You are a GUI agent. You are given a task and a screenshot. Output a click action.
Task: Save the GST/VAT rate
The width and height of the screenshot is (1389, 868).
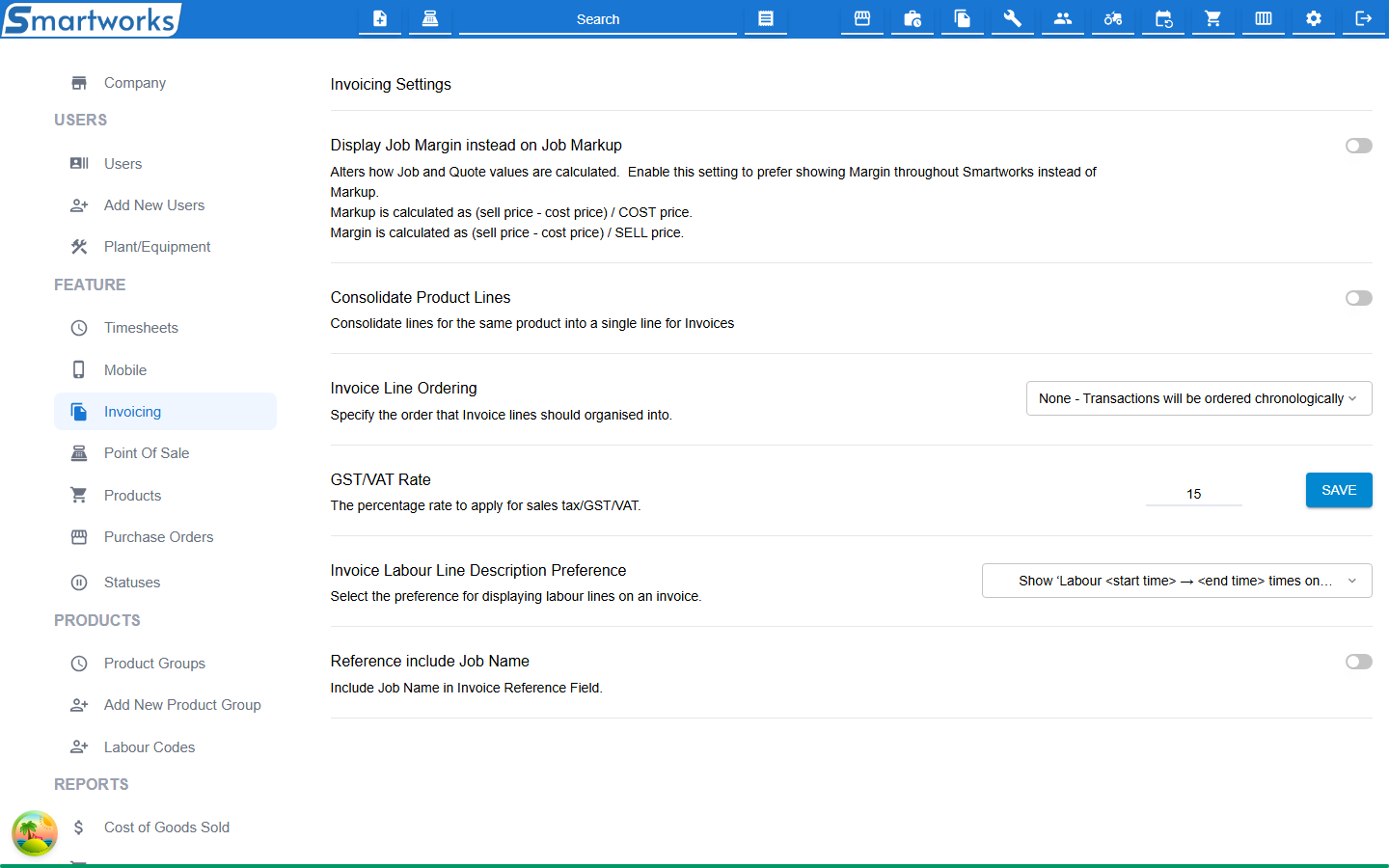pos(1339,490)
